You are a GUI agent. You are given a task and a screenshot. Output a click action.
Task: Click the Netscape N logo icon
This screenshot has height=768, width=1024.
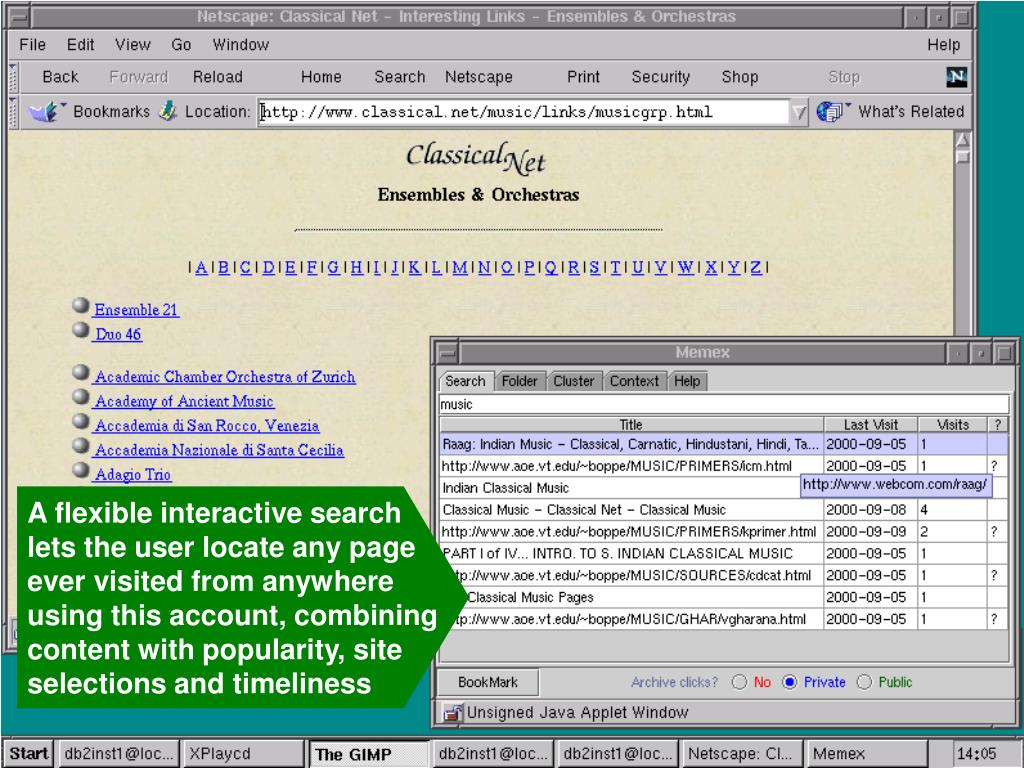(956, 77)
